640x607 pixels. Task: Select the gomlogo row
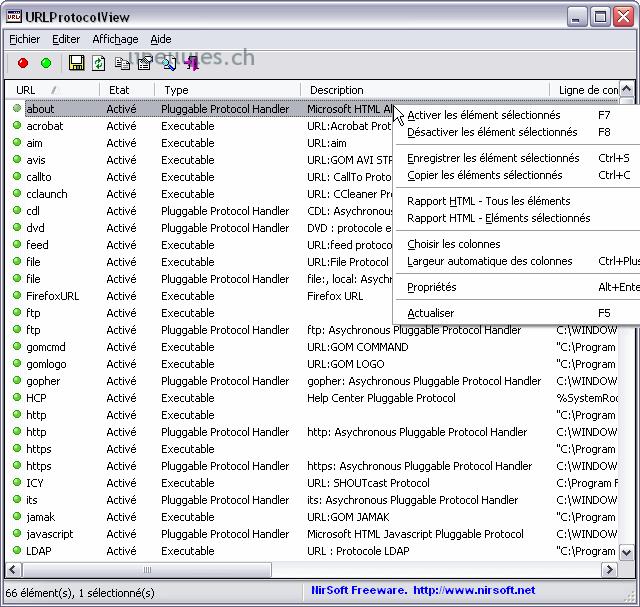[x=313, y=364]
